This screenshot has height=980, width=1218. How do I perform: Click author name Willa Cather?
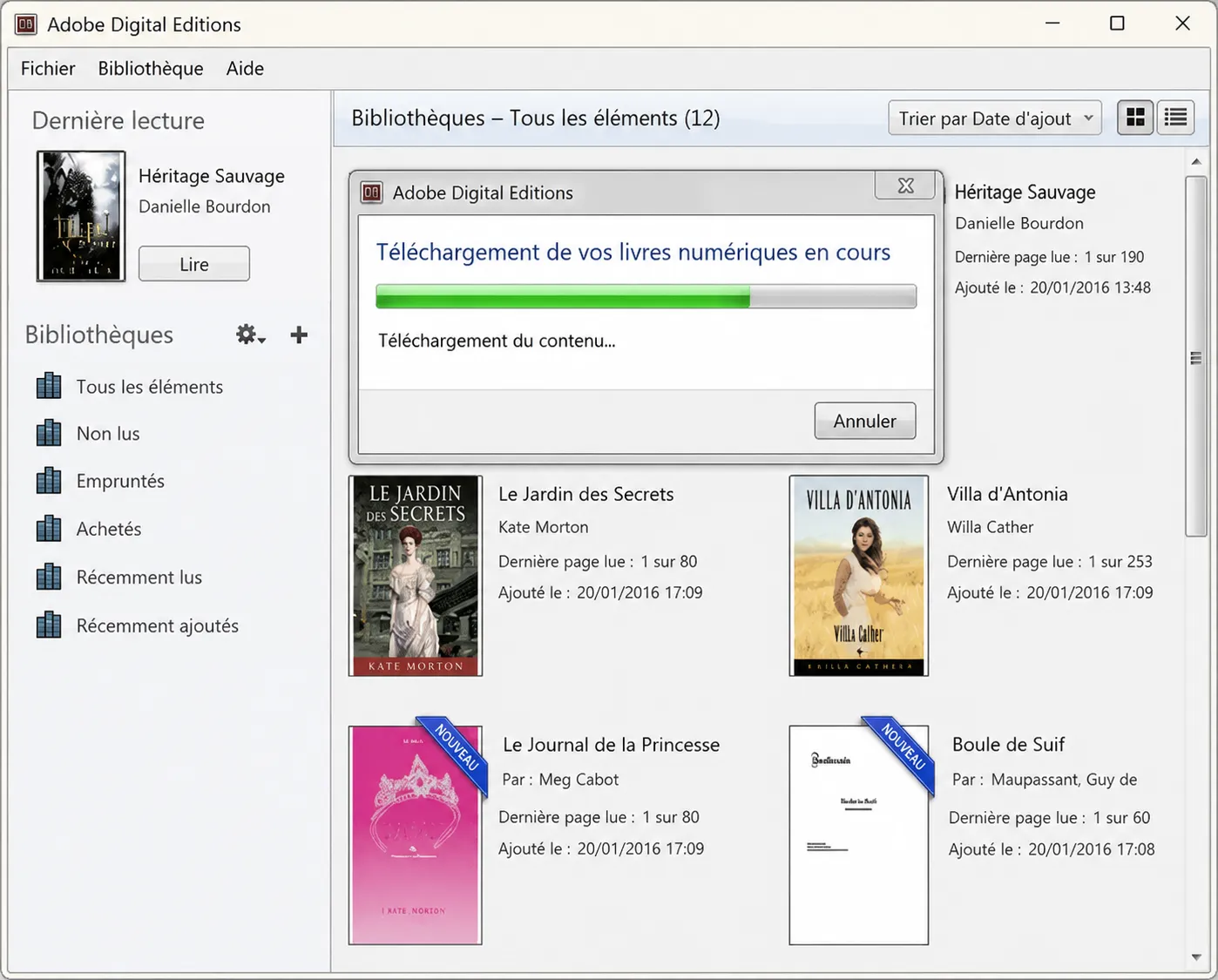[991, 527]
